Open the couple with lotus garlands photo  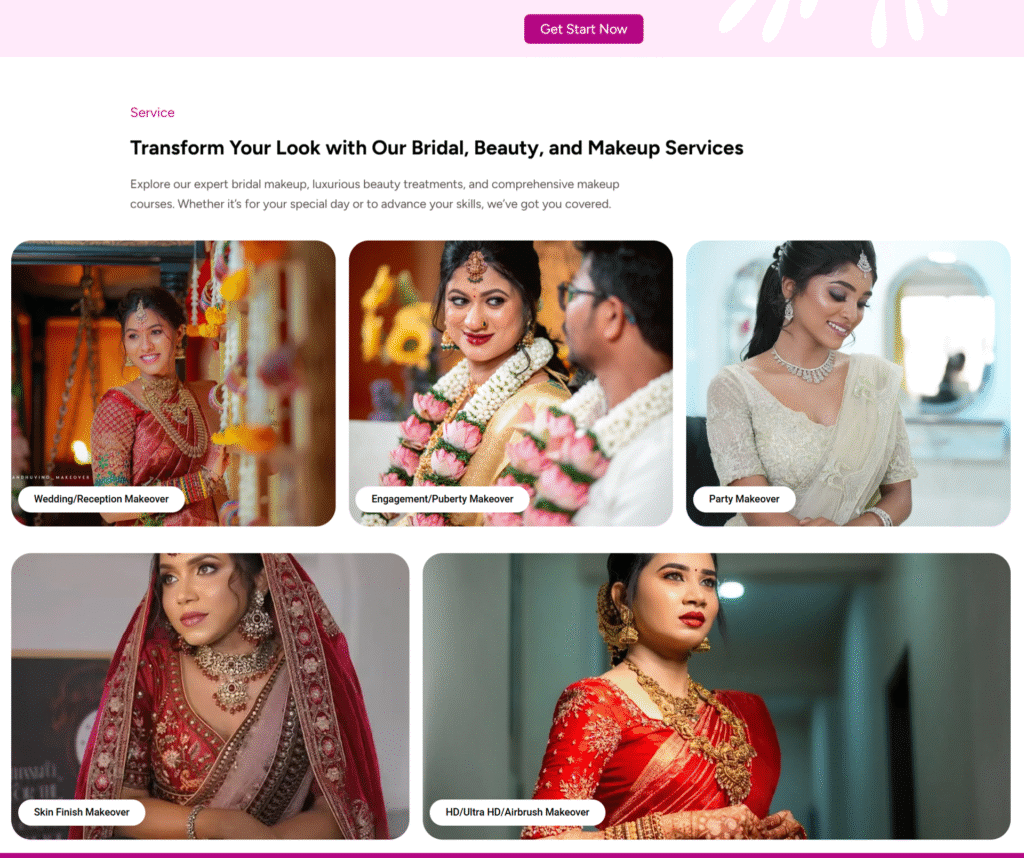point(511,383)
